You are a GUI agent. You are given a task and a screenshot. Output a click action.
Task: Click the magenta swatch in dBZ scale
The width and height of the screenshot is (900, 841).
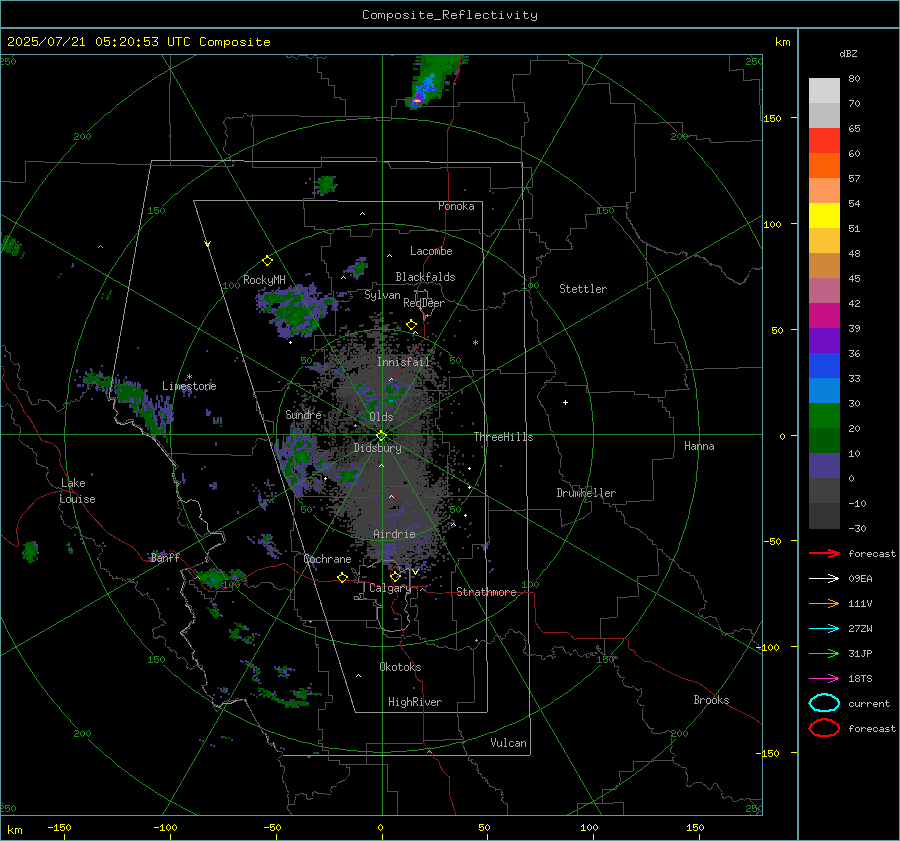[824, 315]
